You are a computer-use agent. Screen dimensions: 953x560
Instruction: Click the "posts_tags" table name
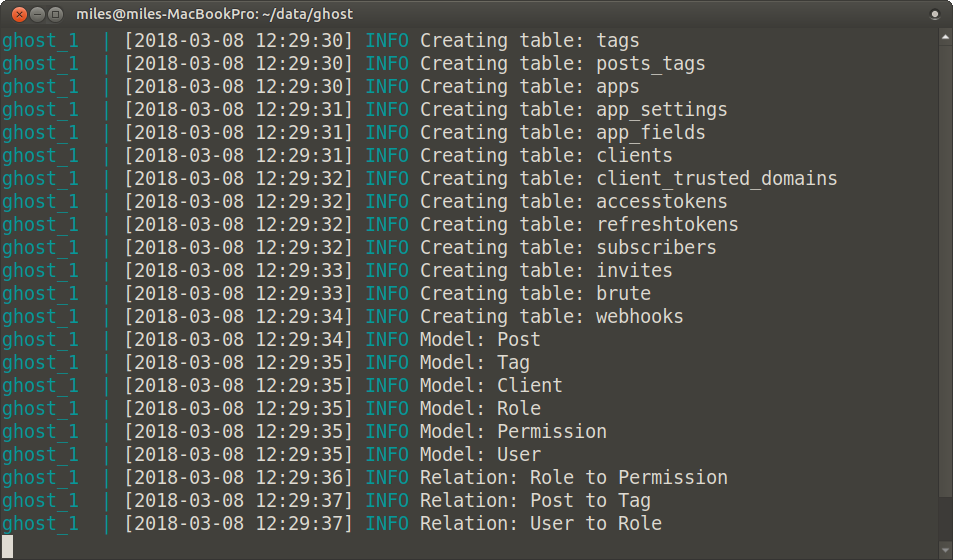click(x=651, y=64)
